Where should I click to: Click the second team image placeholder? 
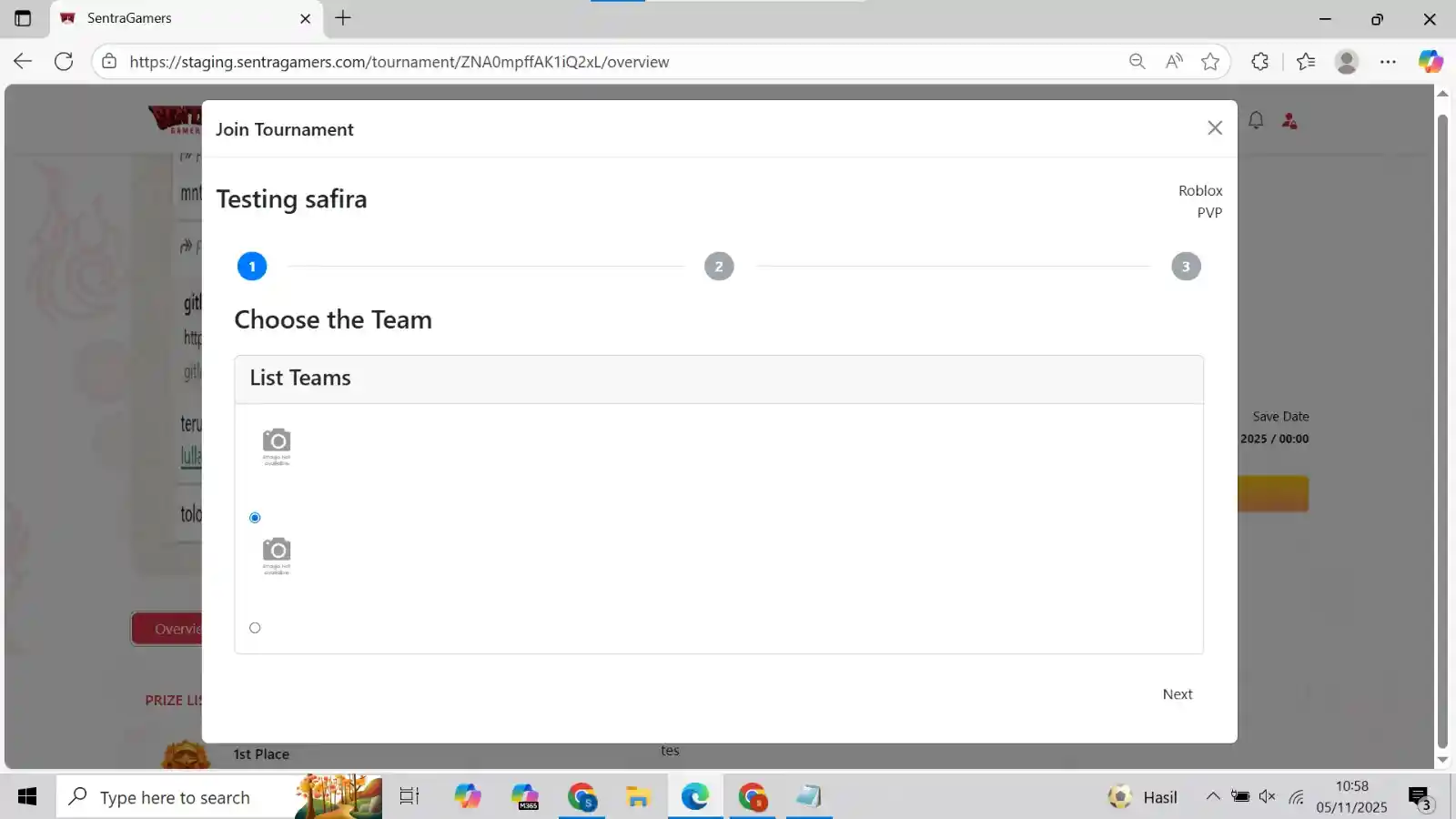point(277,555)
